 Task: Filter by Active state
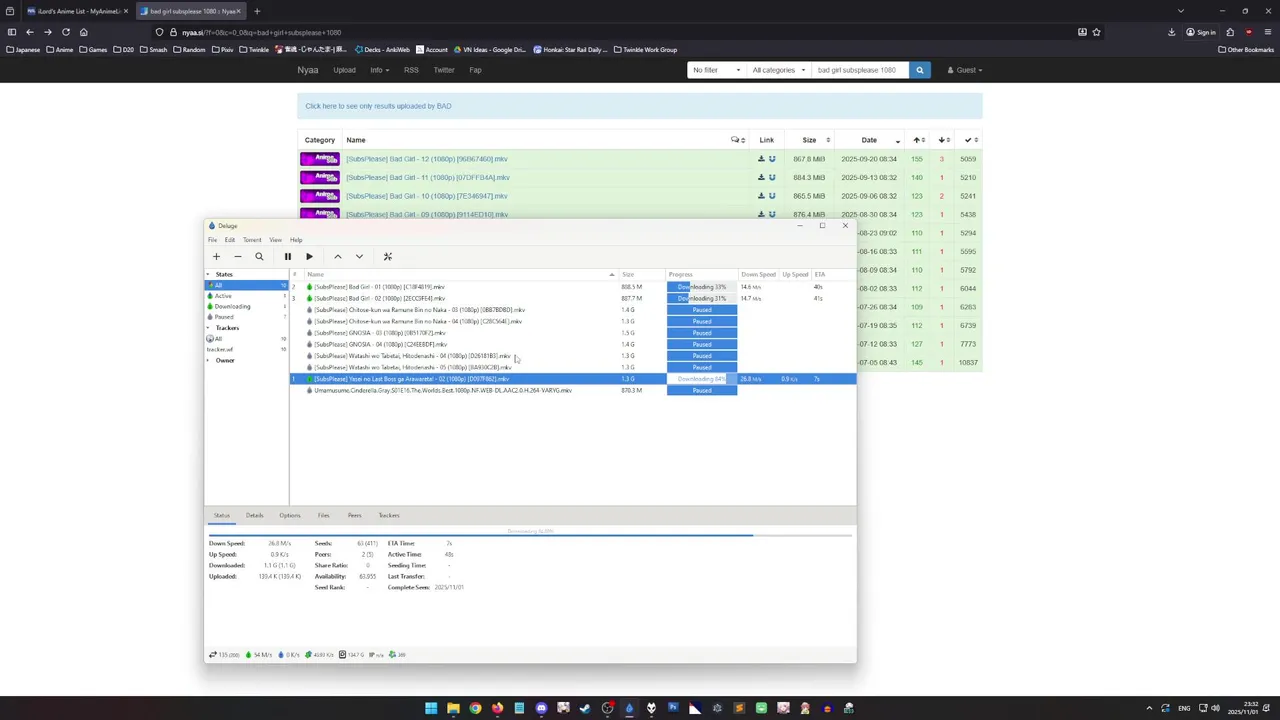247,296
